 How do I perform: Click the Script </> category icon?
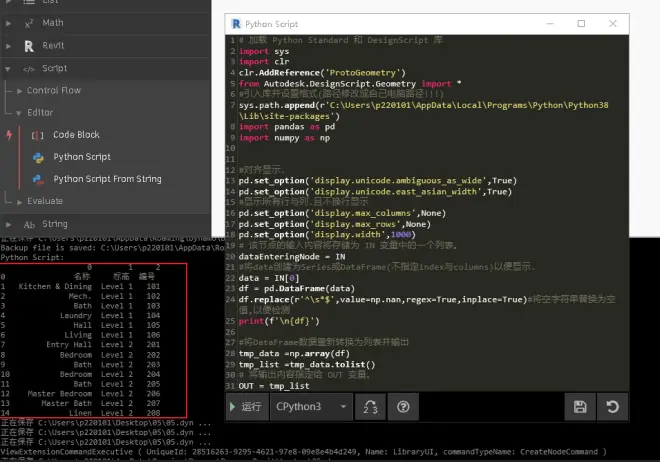coord(29,69)
